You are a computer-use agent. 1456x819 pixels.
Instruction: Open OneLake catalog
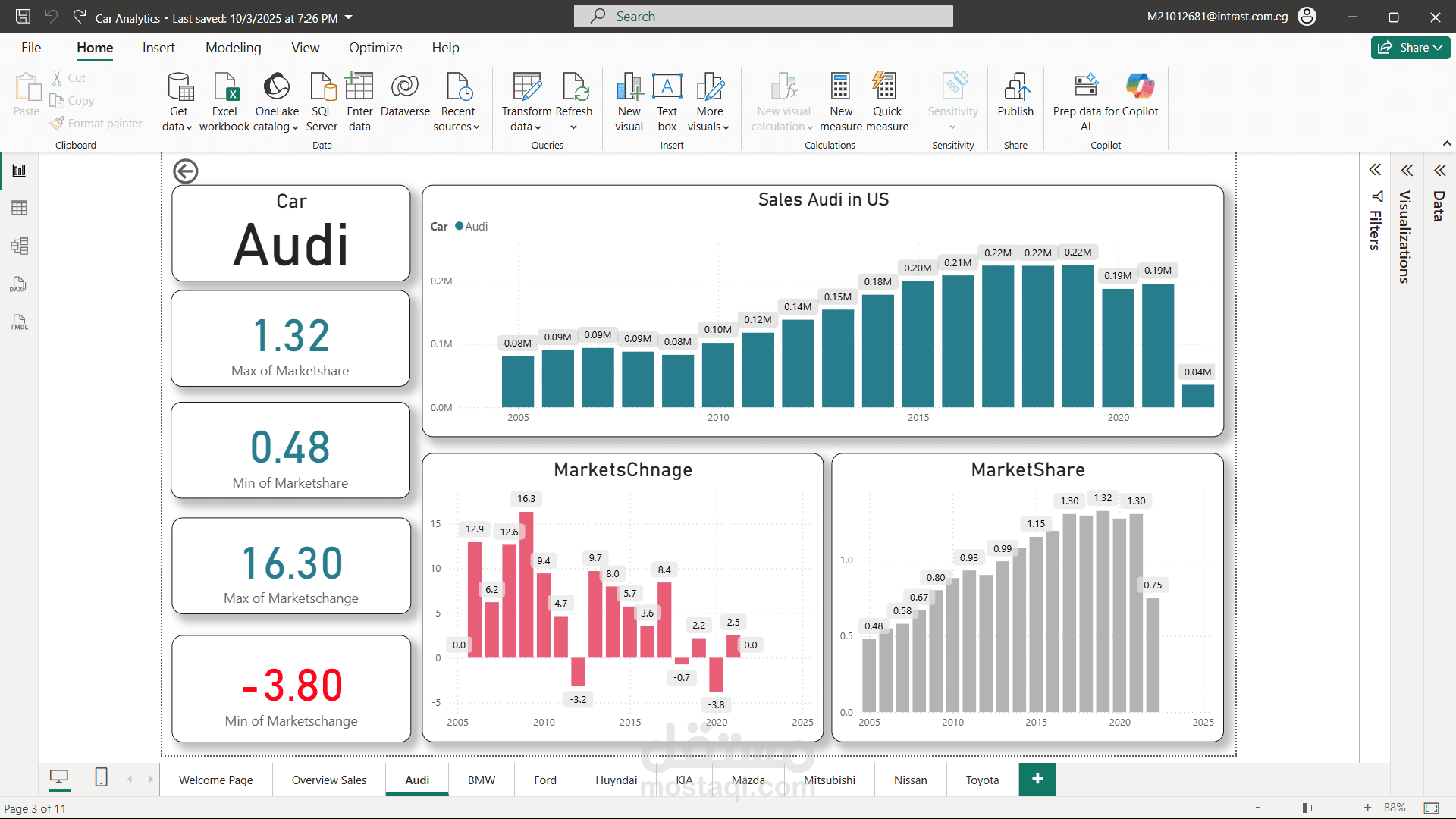coord(277,102)
